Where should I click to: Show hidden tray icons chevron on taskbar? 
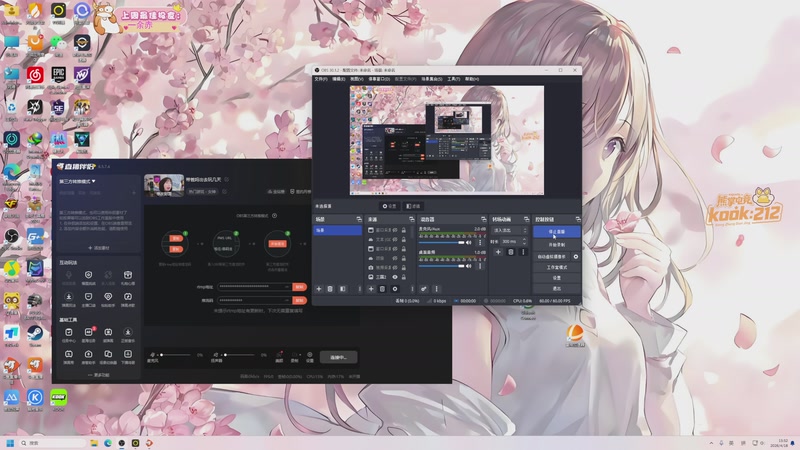tap(711, 443)
